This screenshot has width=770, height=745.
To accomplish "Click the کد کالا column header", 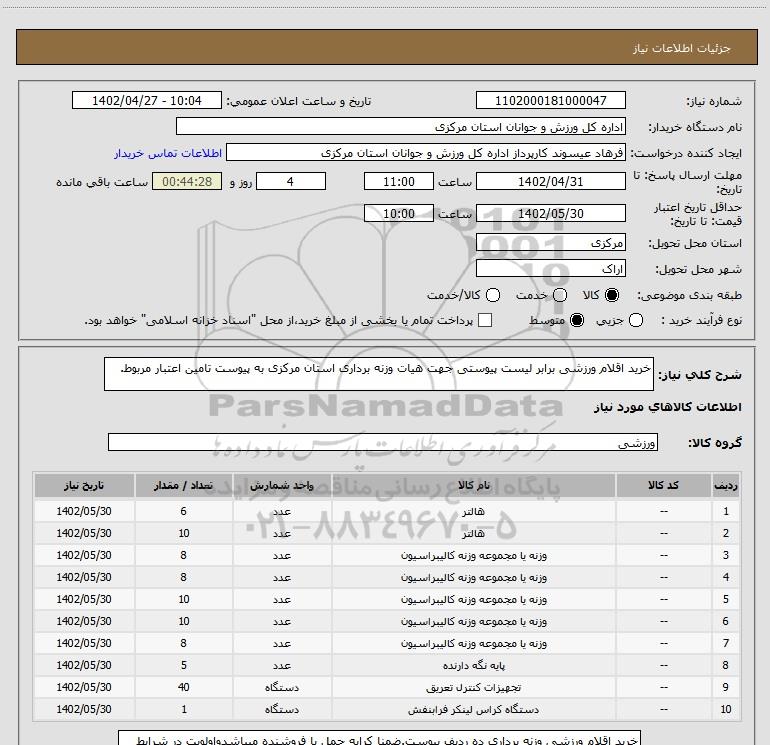I will point(663,485).
